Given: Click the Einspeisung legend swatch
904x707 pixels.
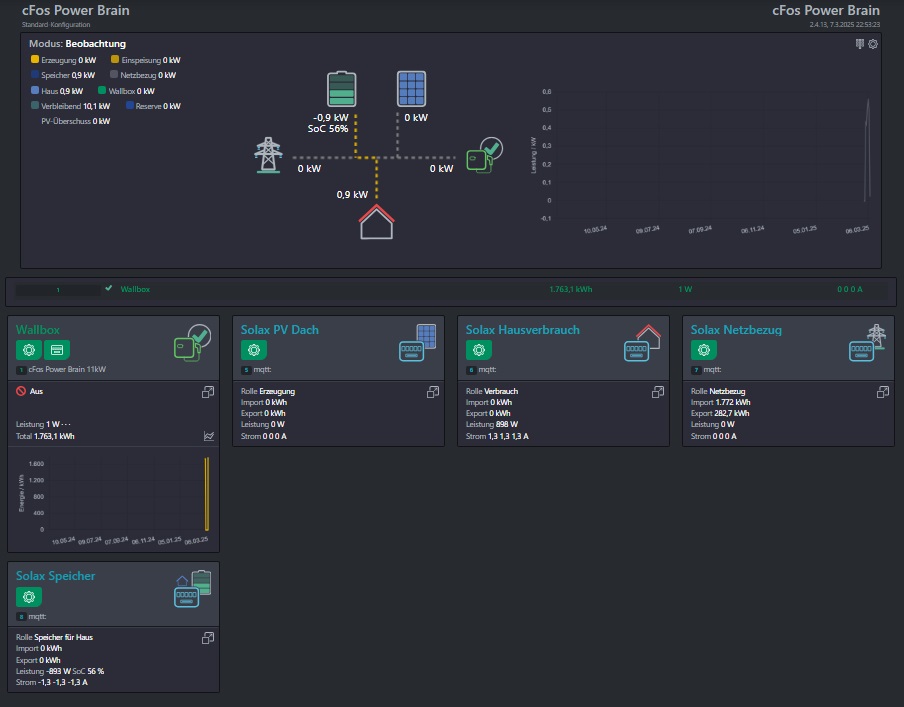Looking at the screenshot, I should coord(115,59).
